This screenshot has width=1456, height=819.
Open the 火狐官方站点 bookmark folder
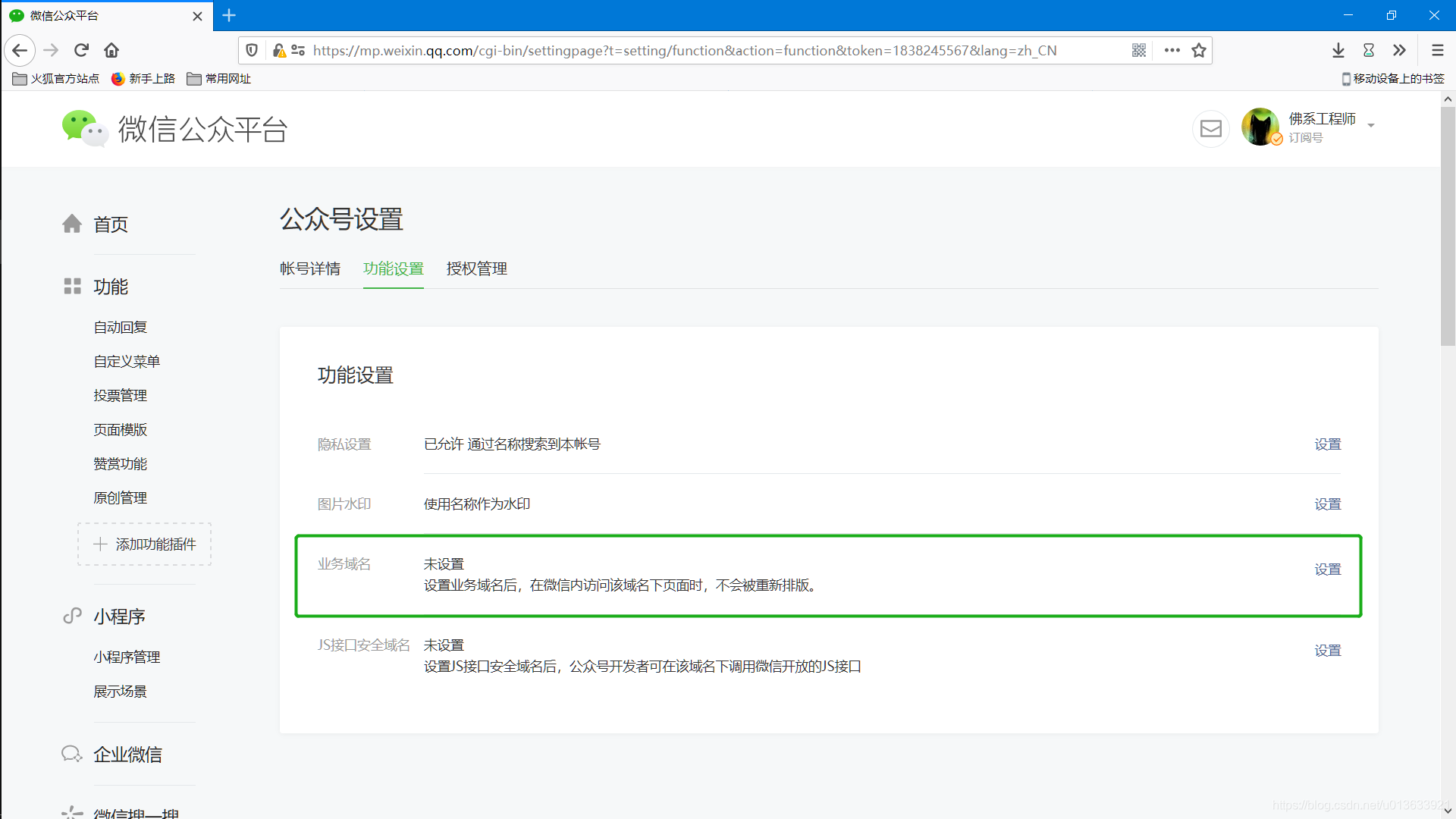pyautogui.click(x=56, y=78)
